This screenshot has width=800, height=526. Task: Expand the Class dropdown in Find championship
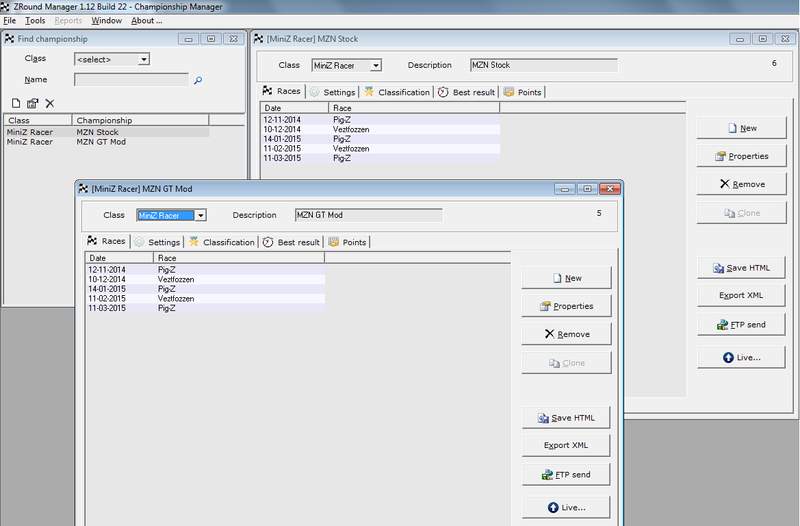143,60
